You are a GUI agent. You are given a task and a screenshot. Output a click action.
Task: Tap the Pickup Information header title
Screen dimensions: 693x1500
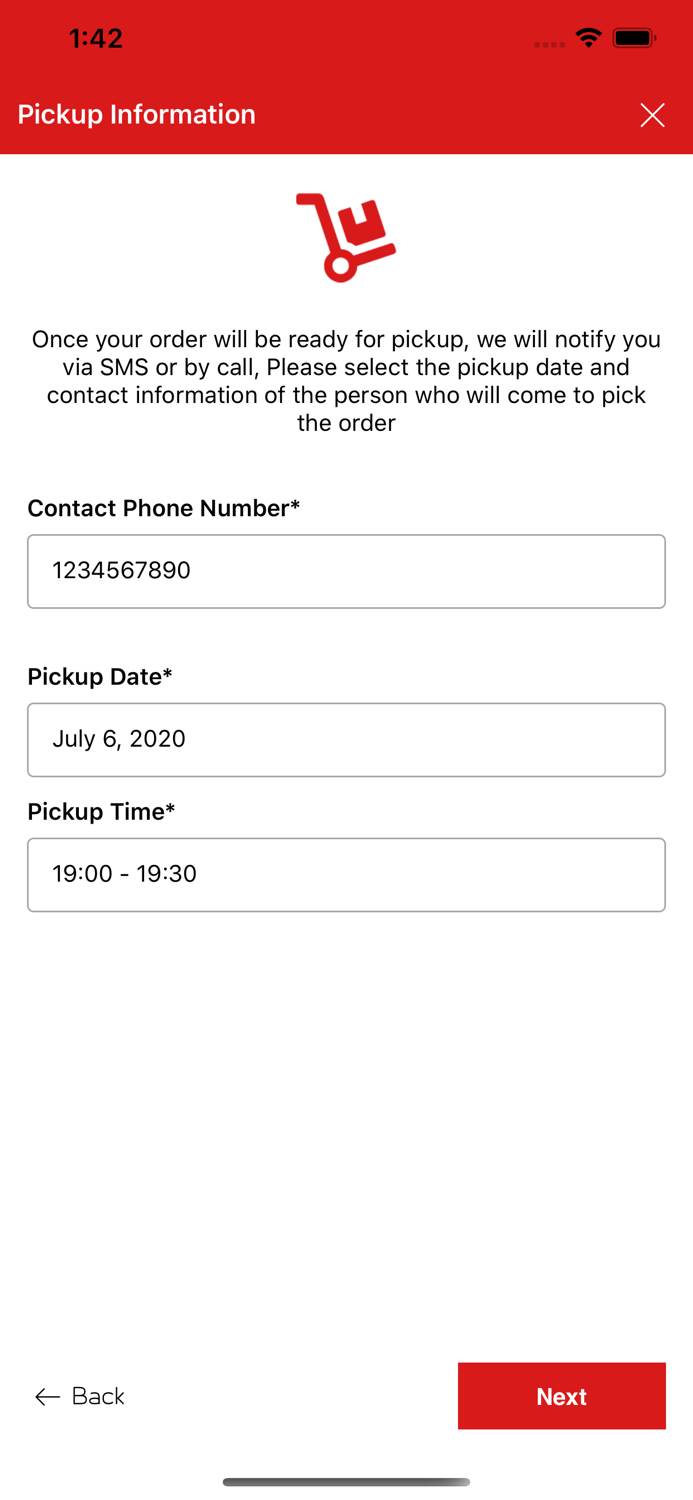(x=137, y=115)
